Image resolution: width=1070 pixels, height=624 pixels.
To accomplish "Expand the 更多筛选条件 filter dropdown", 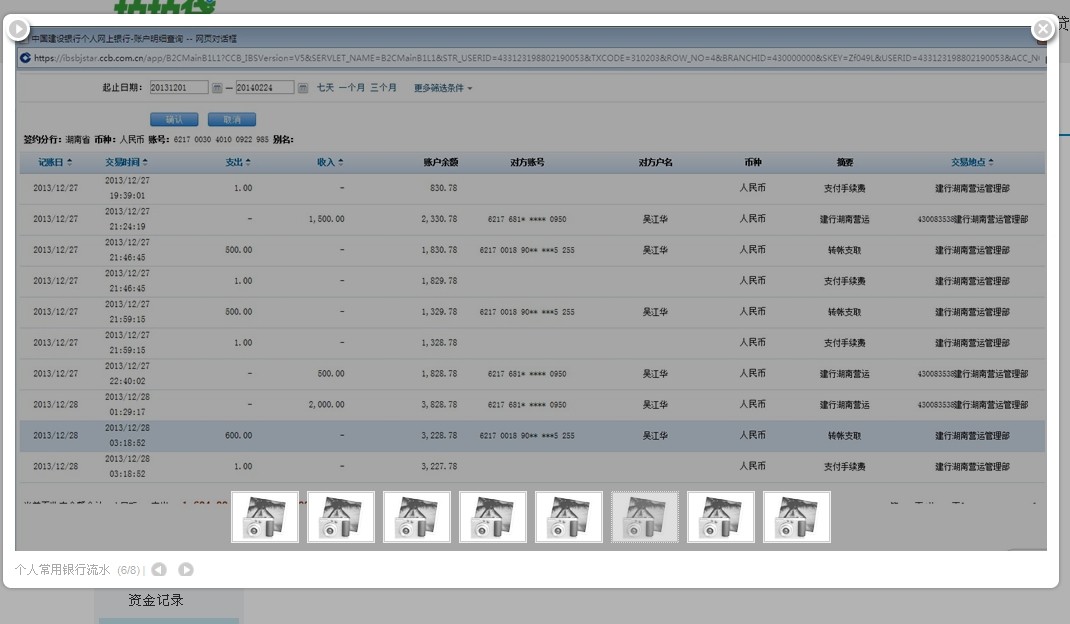I will coord(443,88).
